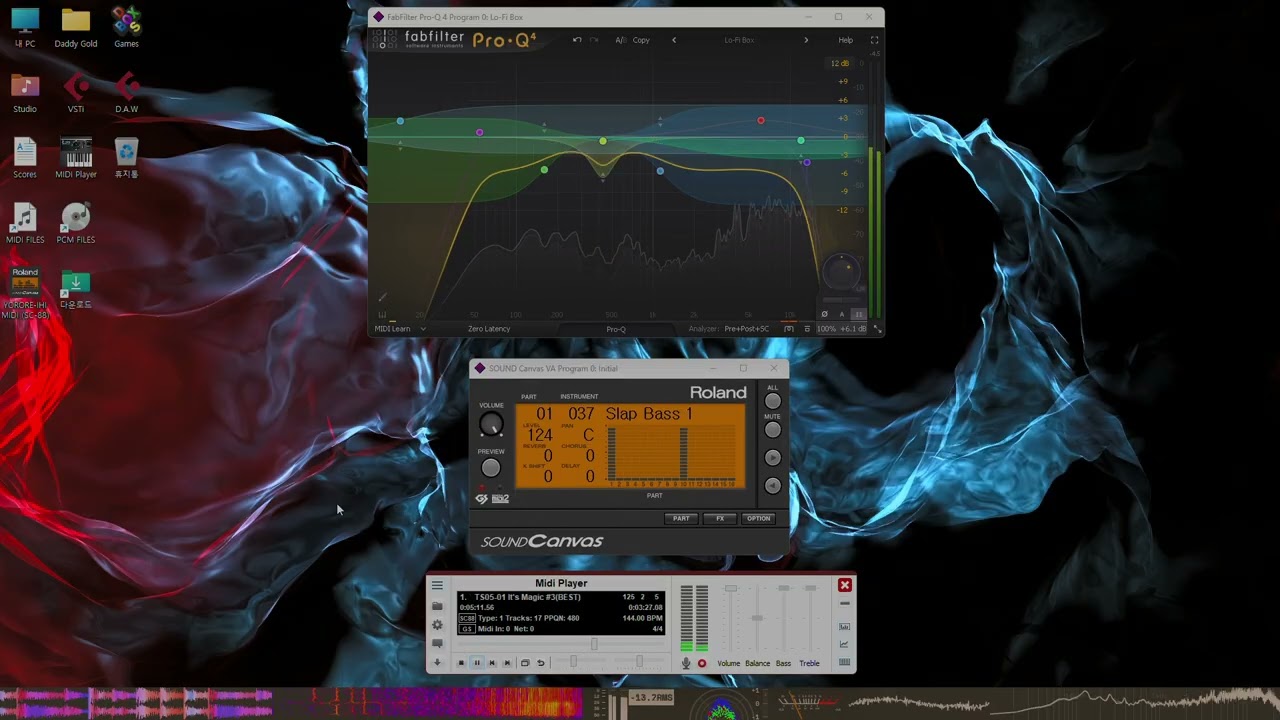1280x720 pixels.
Task: Open the MIDI Player desktop shortcut
Action: 76,159
